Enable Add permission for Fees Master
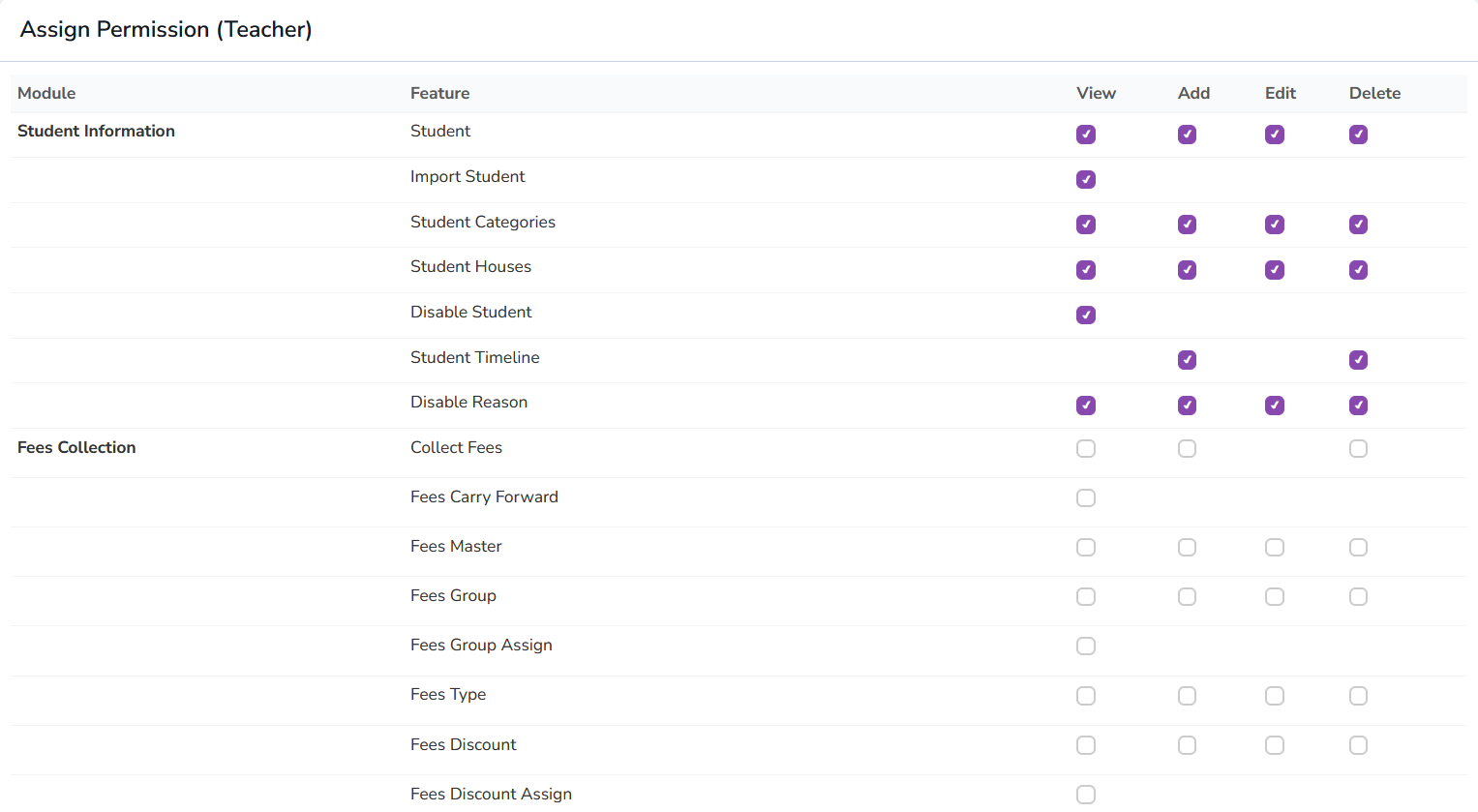The width and height of the screenshot is (1478, 812). tap(1187, 548)
